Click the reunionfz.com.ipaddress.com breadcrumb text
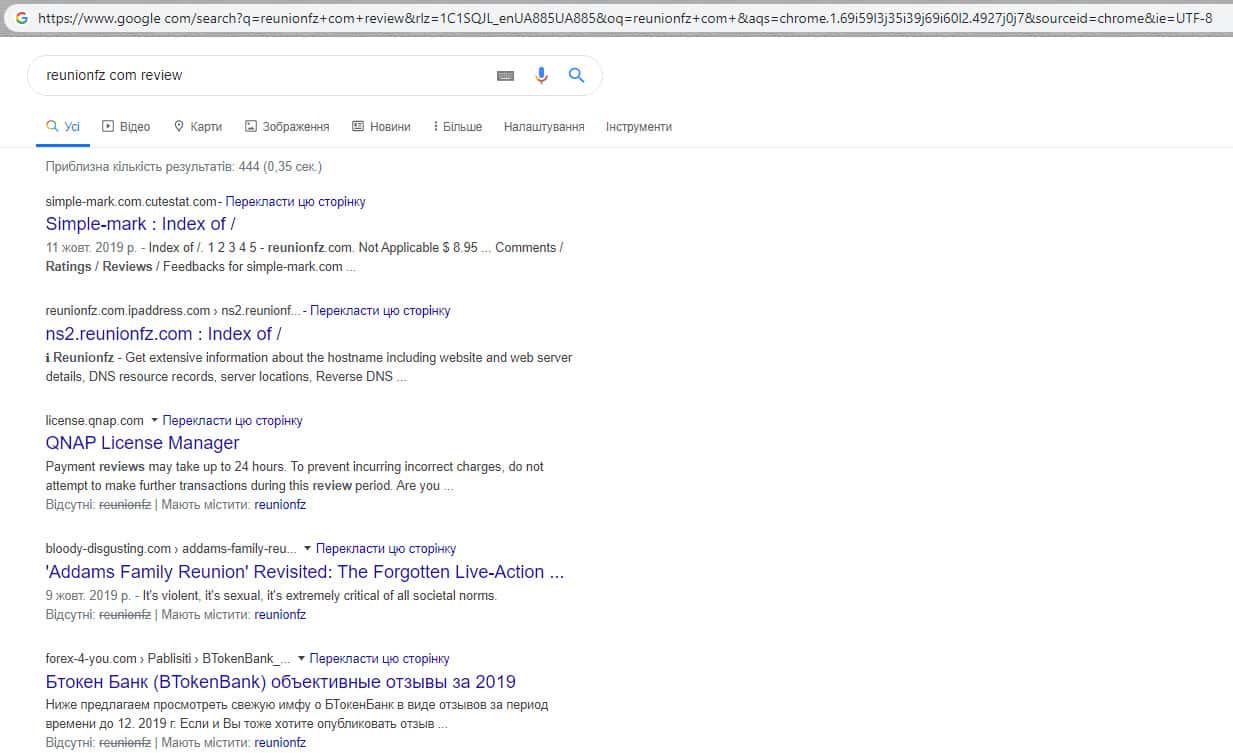 [x=173, y=311]
